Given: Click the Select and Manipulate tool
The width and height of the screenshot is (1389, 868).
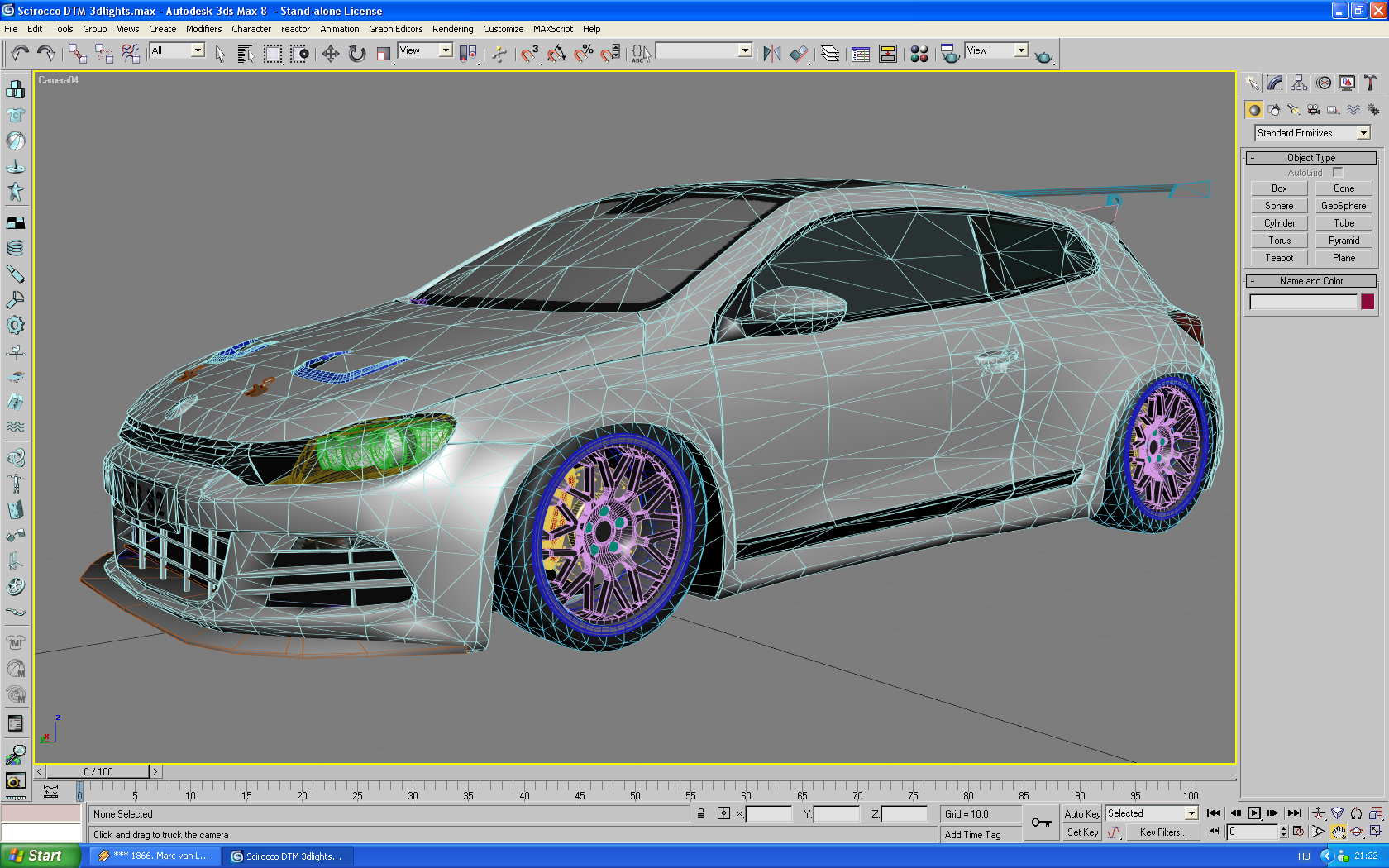Looking at the screenshot, I should (499, 54).
